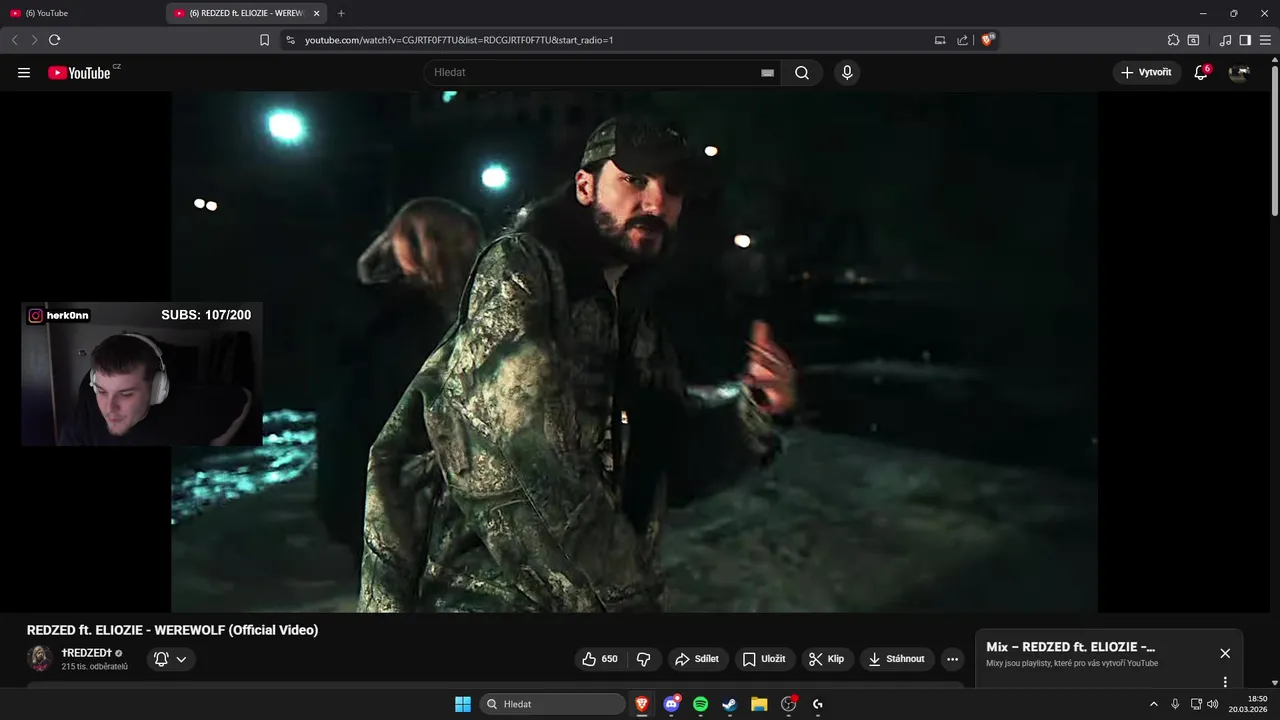Expand the subscription notification bell dropdown
The height and width of the screenshot is (720, 1280).
point(171,659)
